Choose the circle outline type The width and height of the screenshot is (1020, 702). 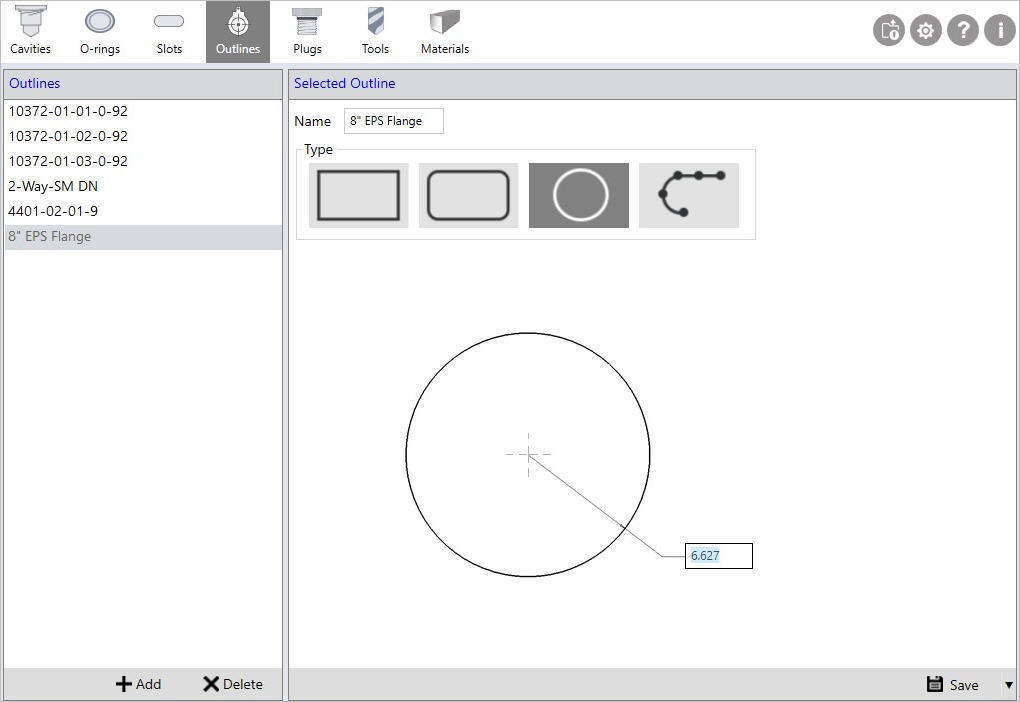(579, 195)
